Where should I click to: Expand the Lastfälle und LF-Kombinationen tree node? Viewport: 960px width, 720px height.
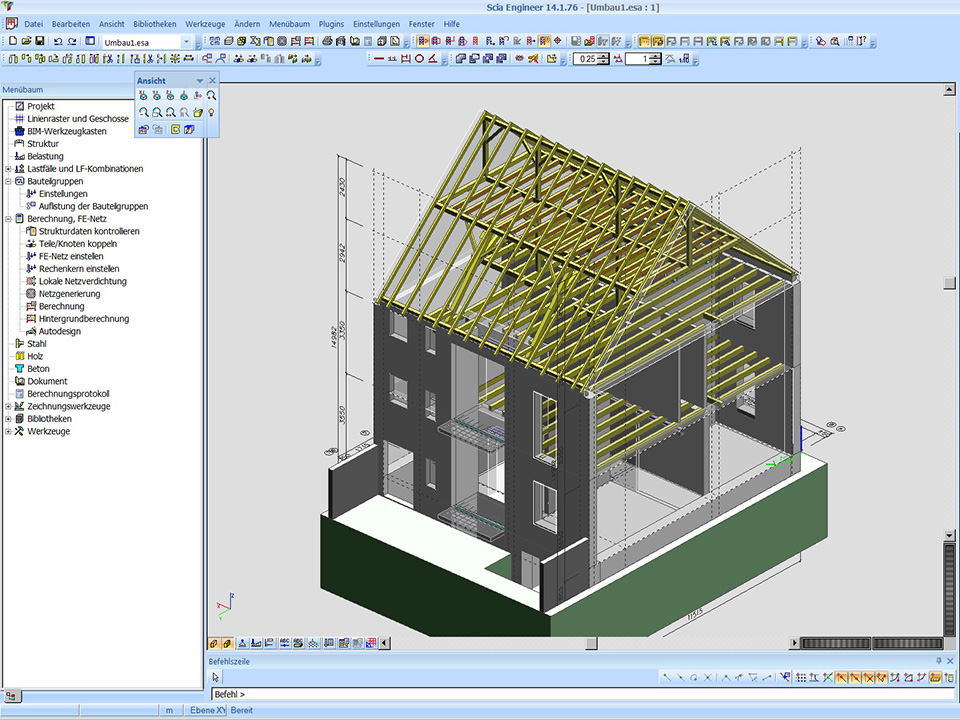pos(8,169)
